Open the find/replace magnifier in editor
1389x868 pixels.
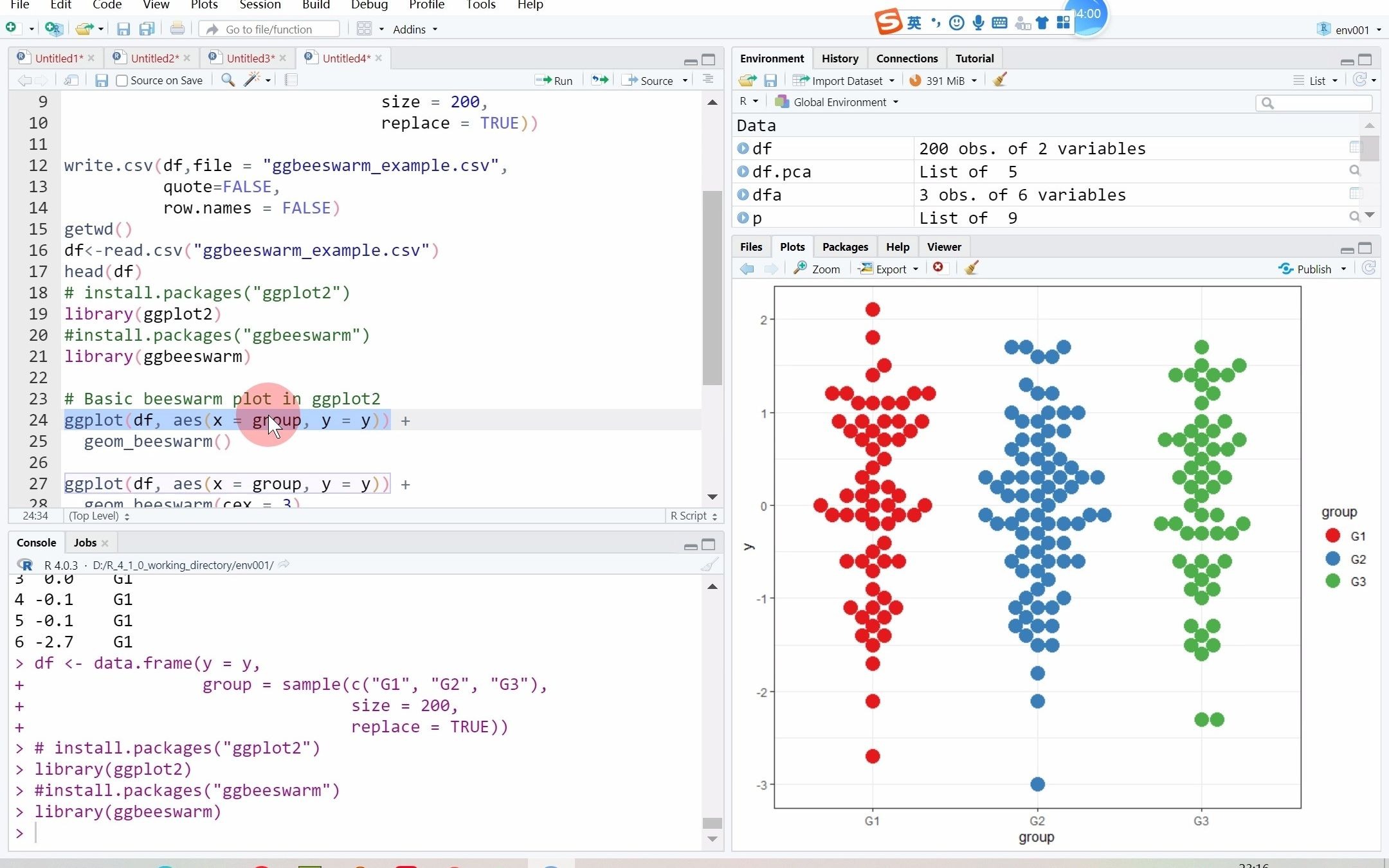pos(228,80)
